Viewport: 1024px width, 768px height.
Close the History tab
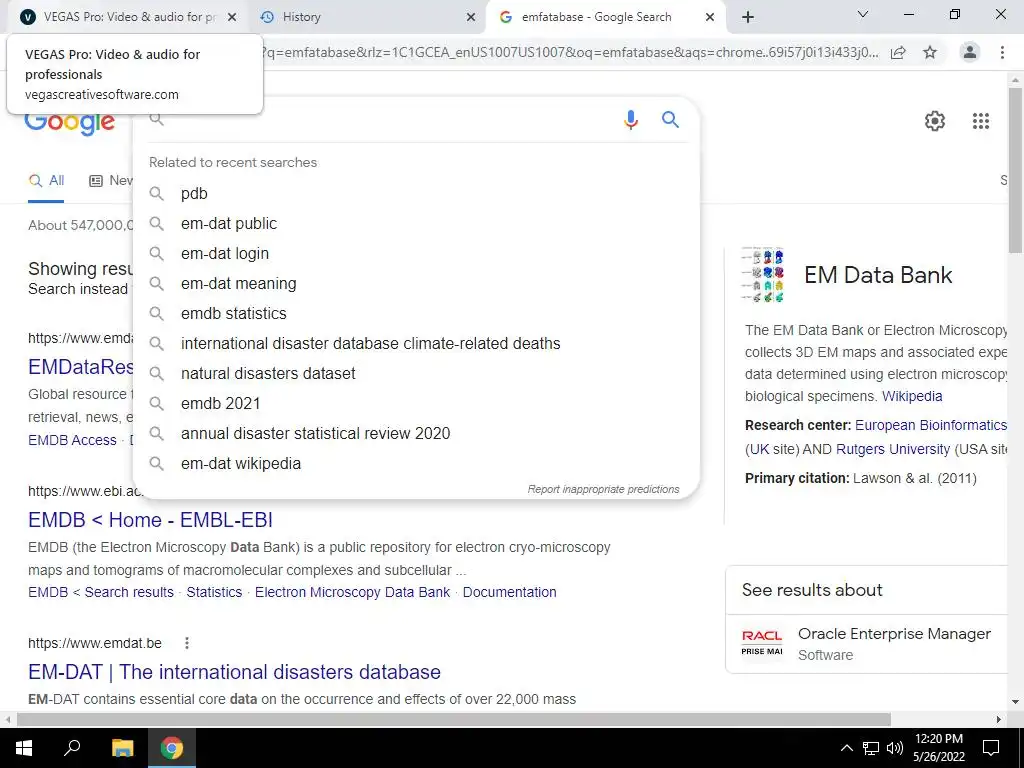coord(471,17)
